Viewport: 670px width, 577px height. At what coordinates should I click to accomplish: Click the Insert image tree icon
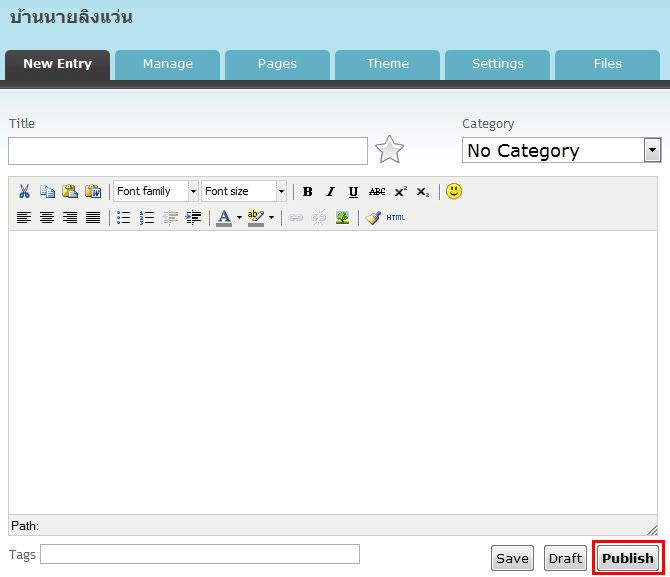coord(342,218)
